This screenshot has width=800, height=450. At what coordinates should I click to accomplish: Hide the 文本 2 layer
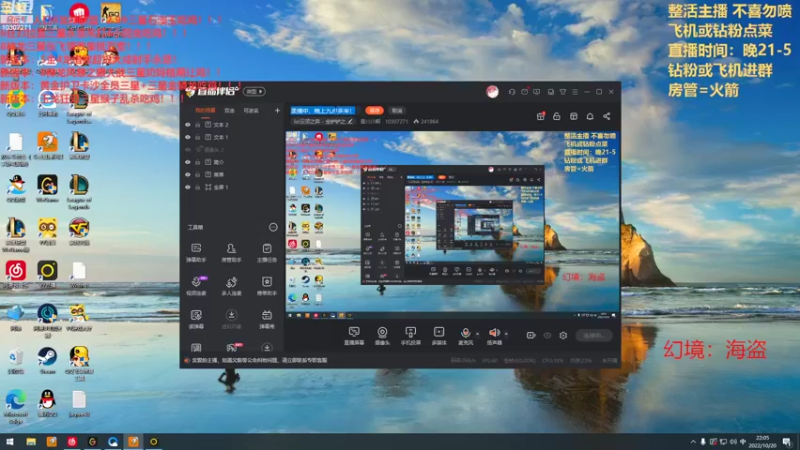pyautogui.click(x=188, y=124)
